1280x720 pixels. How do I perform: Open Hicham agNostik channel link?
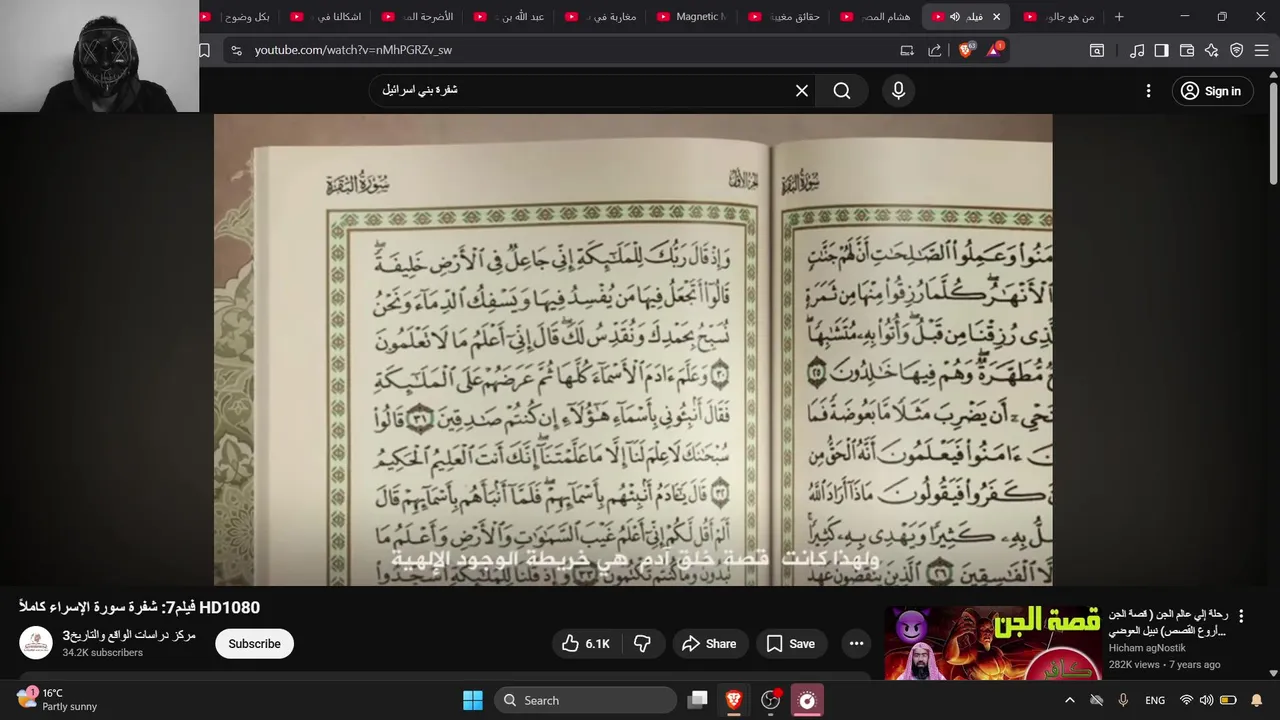click(x=1146, y=648)
